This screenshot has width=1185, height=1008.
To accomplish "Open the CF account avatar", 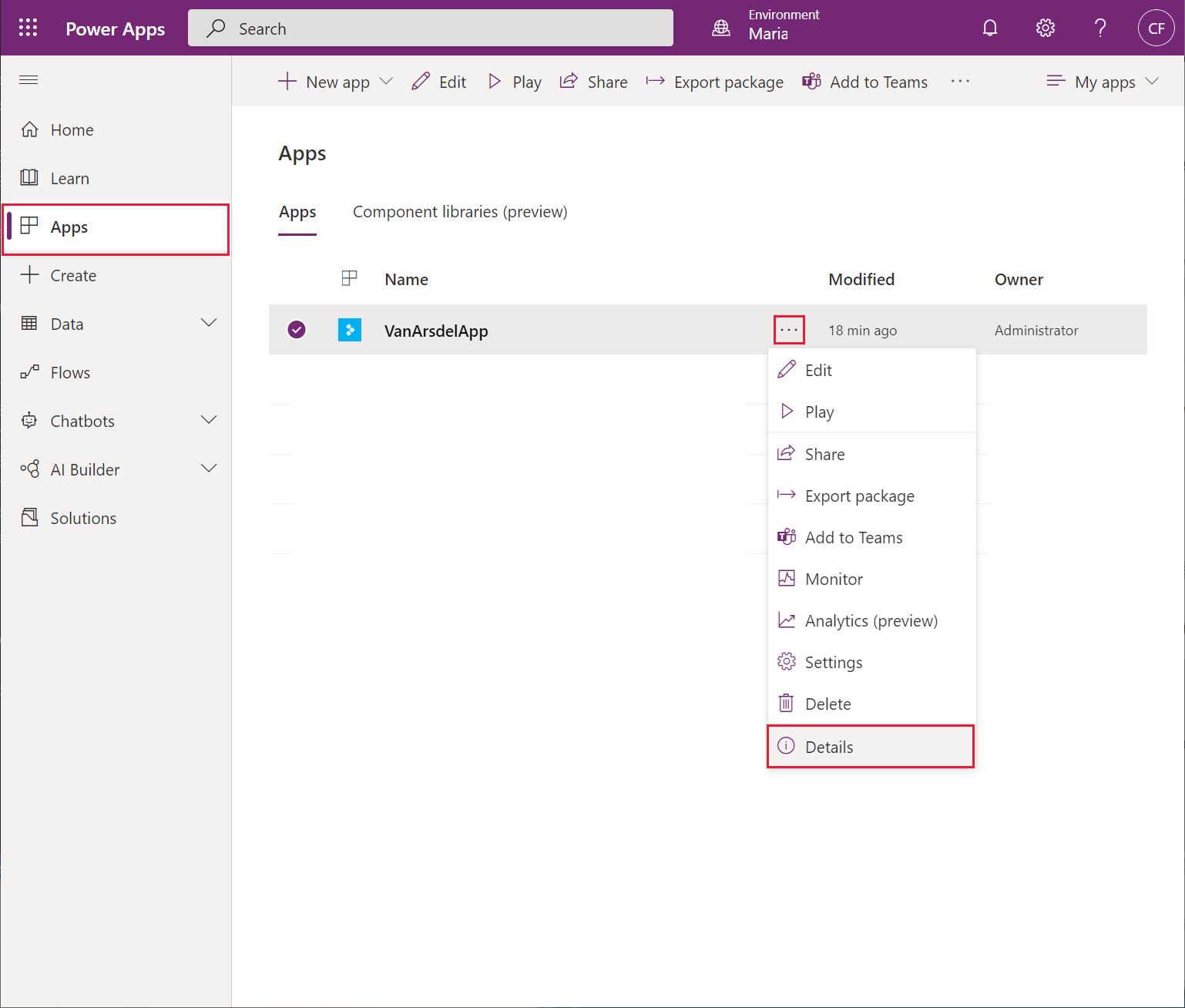I will (x=1156, y=28).
